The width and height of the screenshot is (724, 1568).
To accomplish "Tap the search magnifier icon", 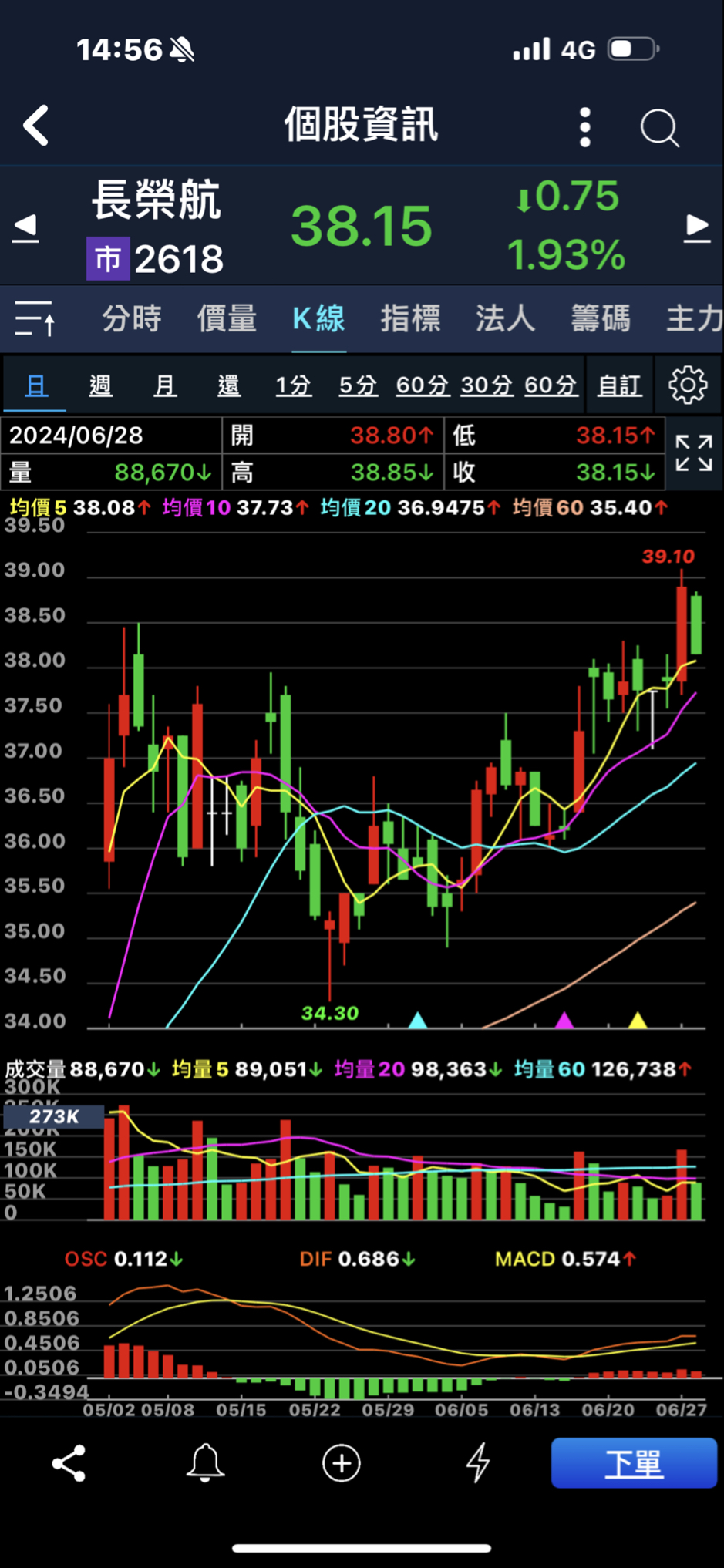I will pos(660,127).
